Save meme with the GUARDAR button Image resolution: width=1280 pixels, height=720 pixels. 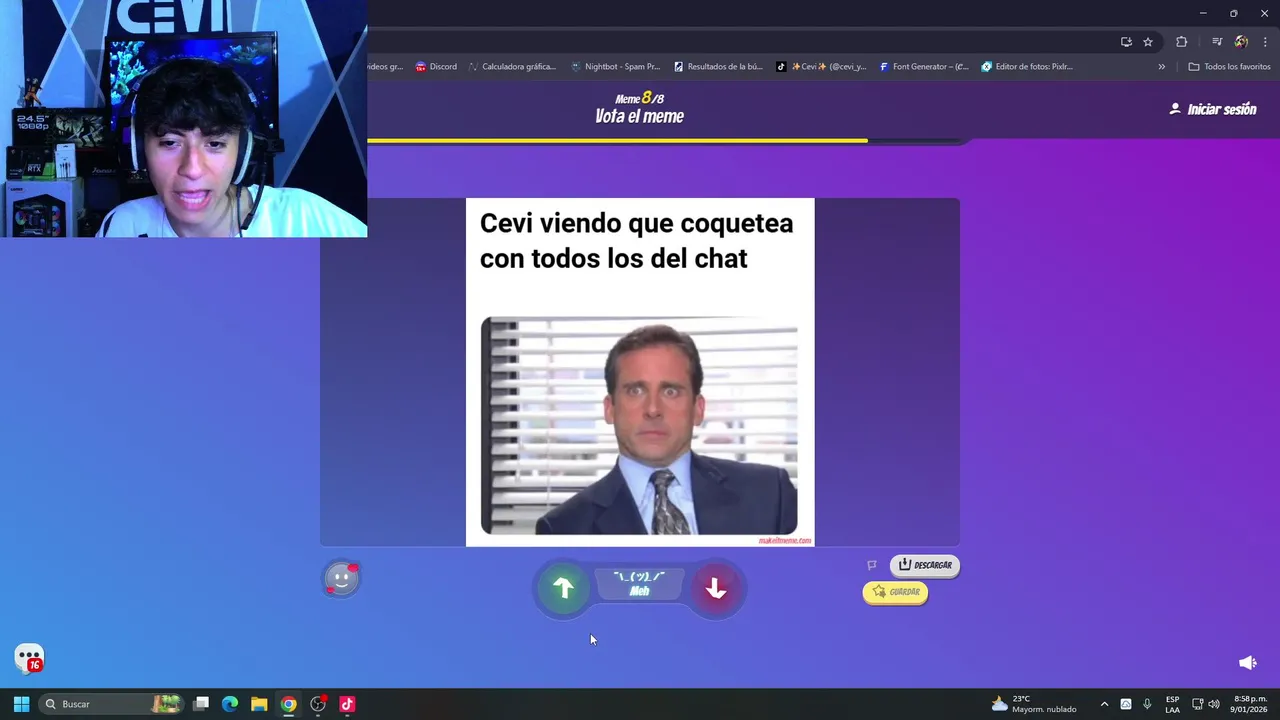895,592
